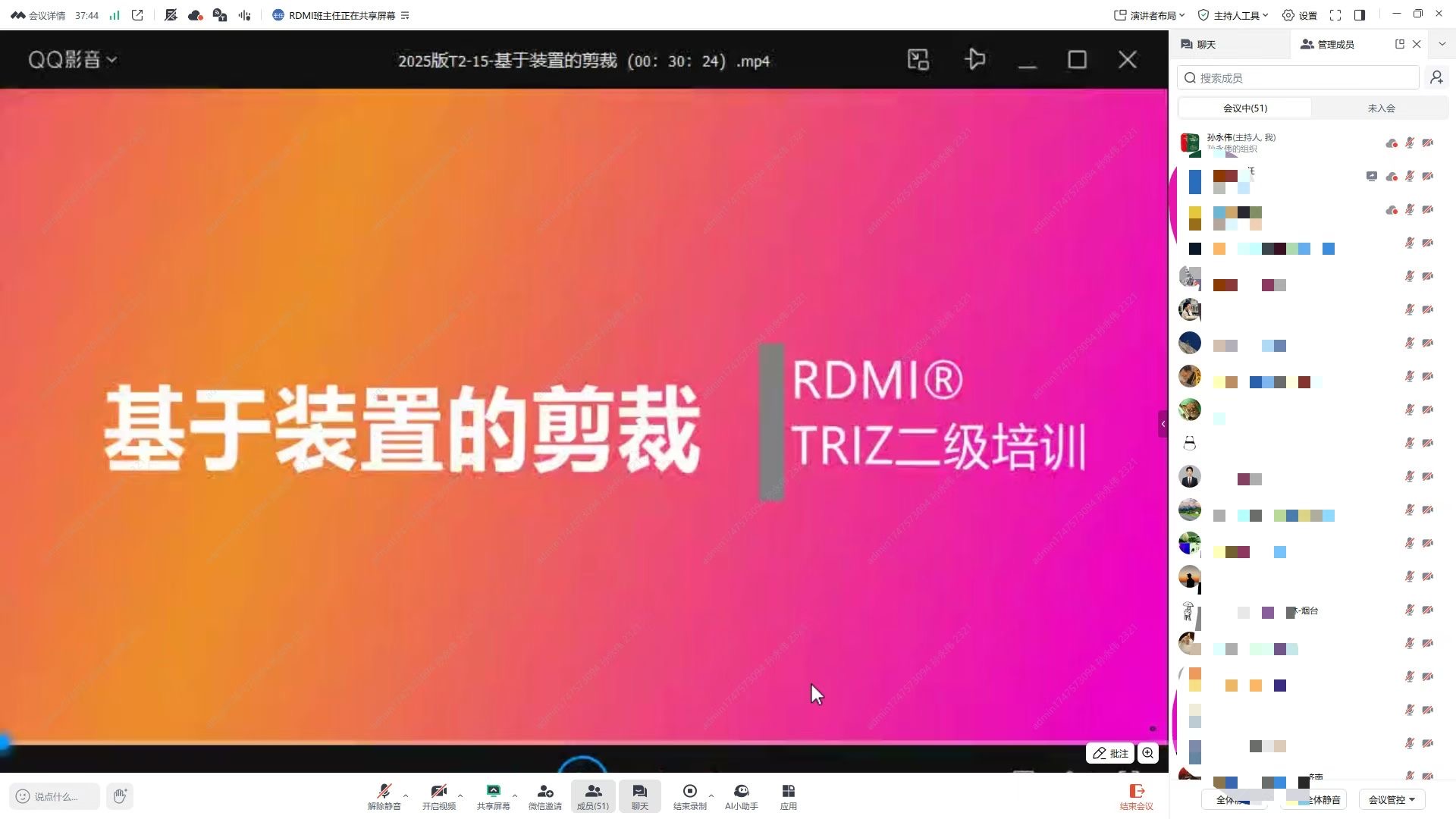
Task: Expand audio options arrow next to 解除静音
Action: [x=406, y=795]
